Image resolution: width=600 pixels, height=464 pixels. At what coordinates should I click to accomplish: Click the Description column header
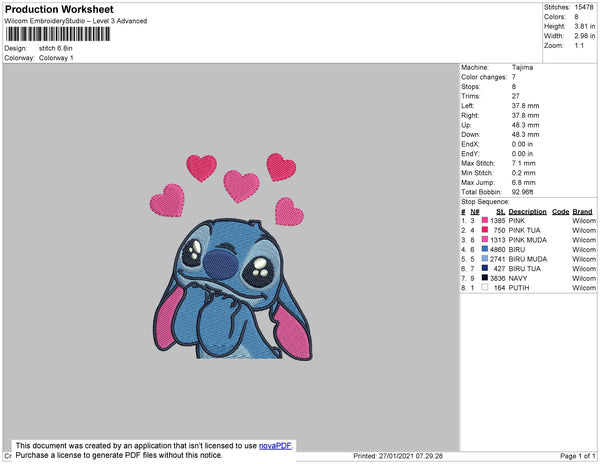(527, 211)
